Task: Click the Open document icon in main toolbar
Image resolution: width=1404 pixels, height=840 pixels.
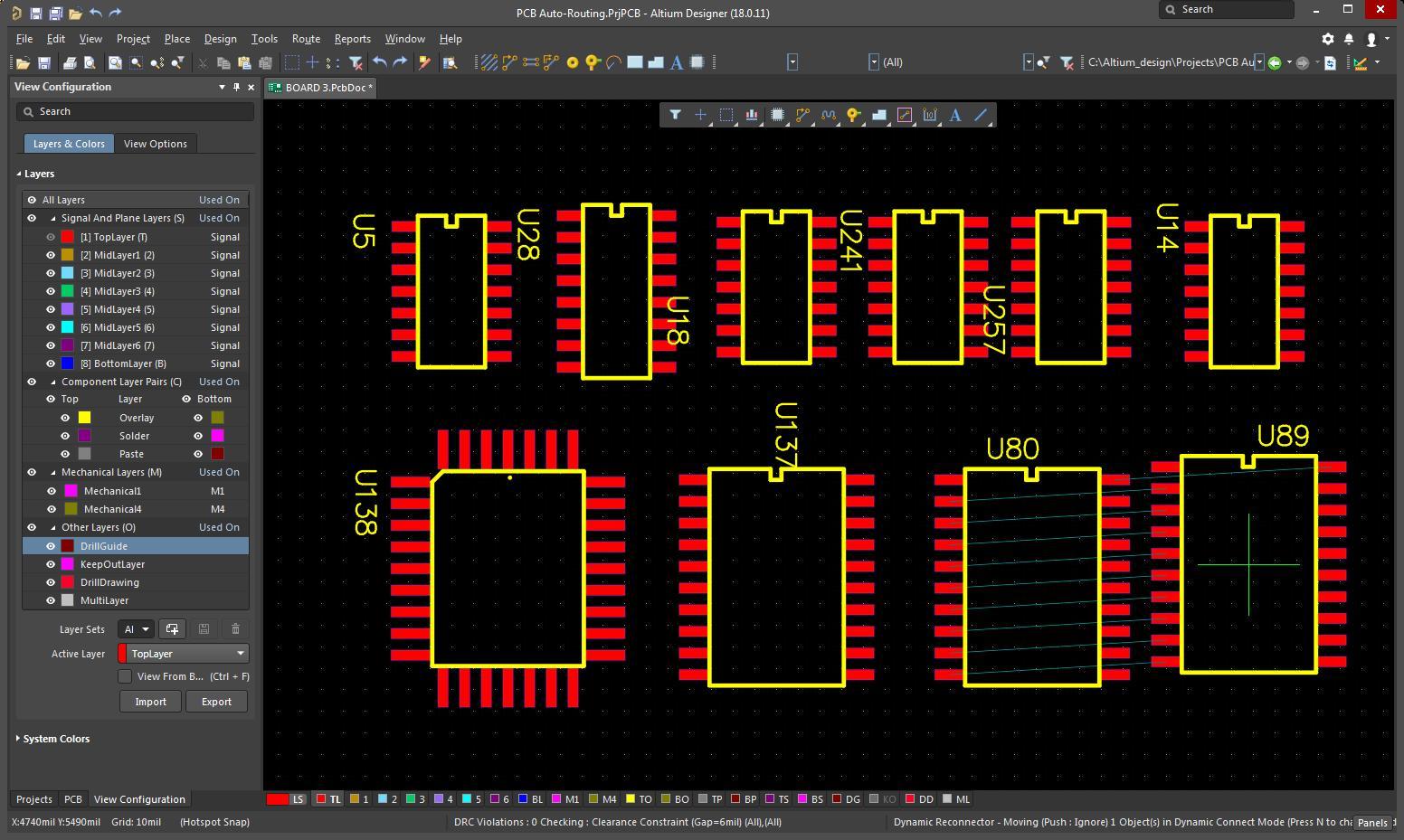Action: 23,62
